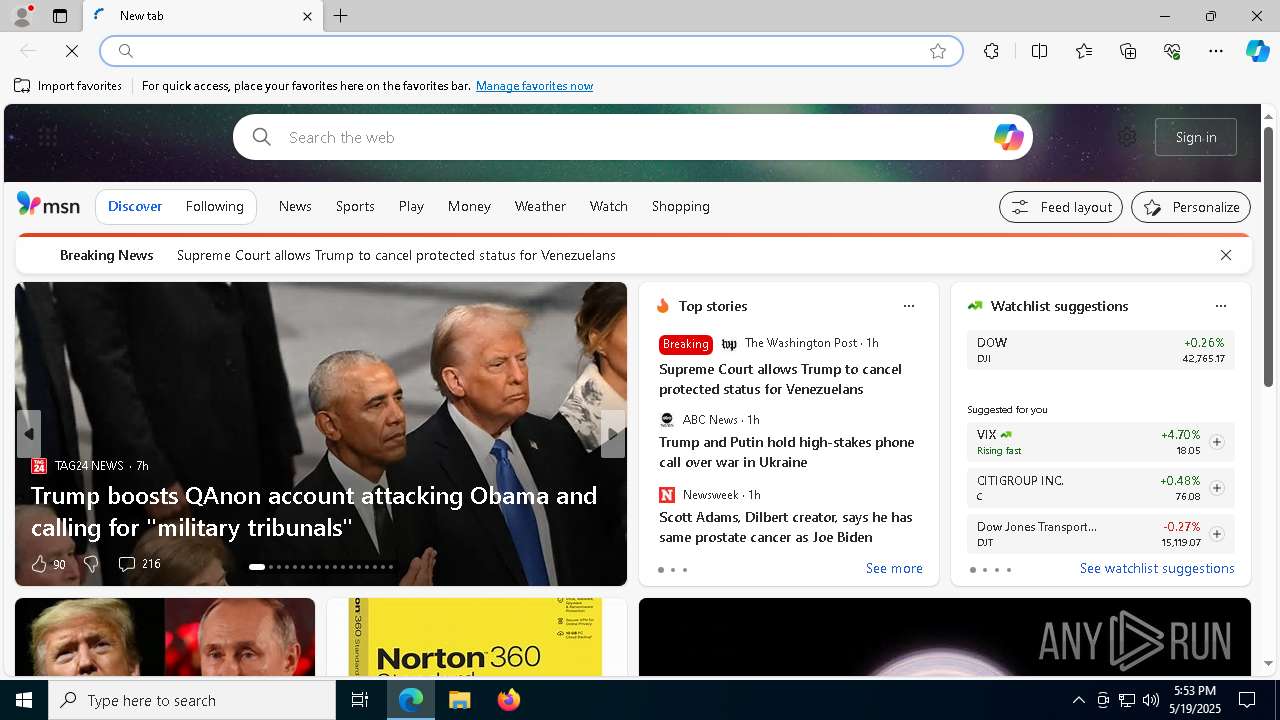Click Import favorites
The height and width of the screenshot is (720, 1280).
point(68,86)
